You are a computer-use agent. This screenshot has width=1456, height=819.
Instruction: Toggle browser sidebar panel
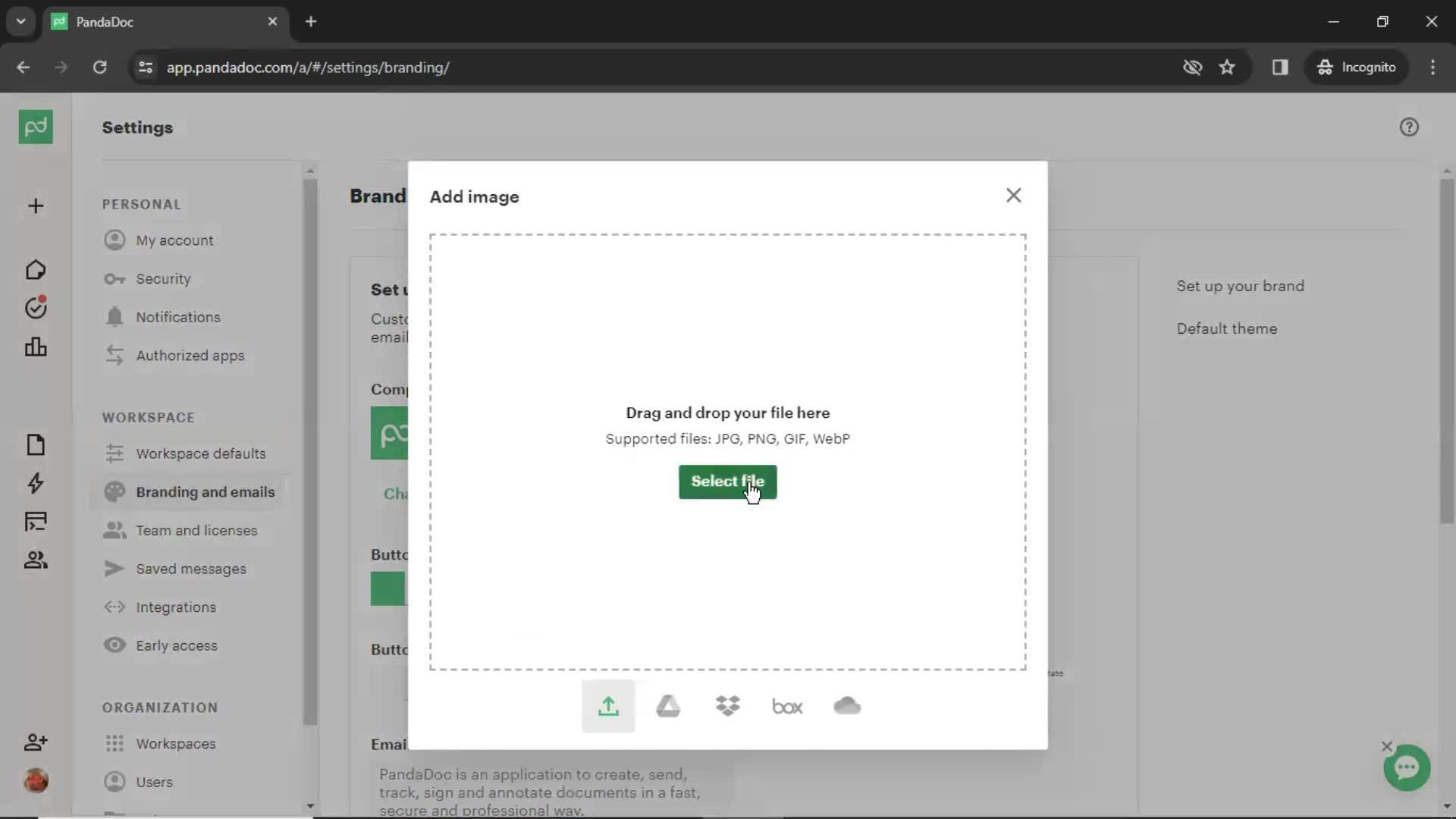[x=1281, y=67]
